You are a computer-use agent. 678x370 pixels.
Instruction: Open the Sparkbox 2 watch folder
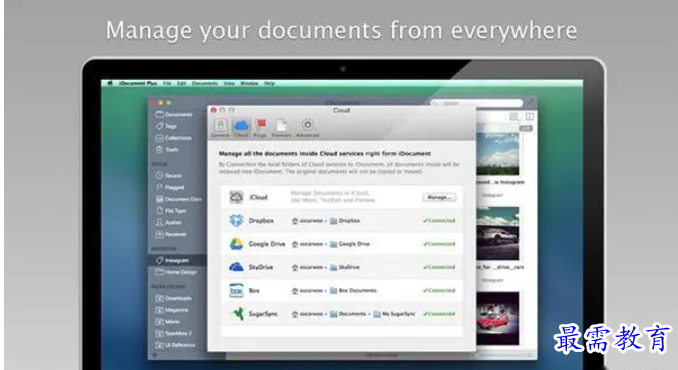click(173, 333)
